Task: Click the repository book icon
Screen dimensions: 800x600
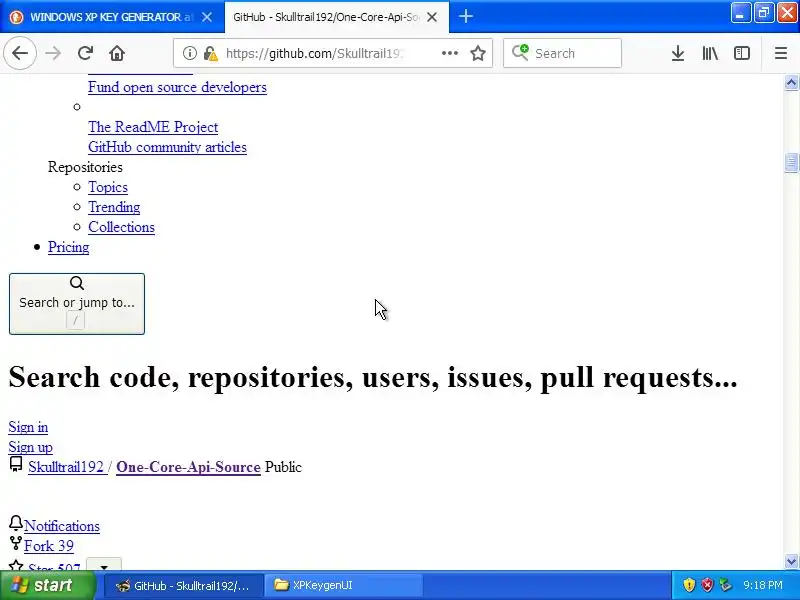Action: coord(16,464)
